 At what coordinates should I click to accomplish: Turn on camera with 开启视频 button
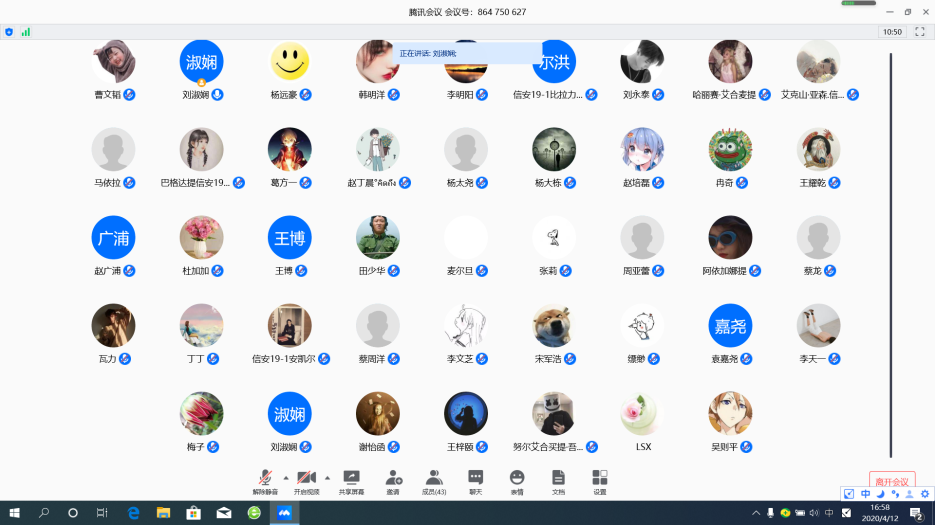click(x=306, y=481)
